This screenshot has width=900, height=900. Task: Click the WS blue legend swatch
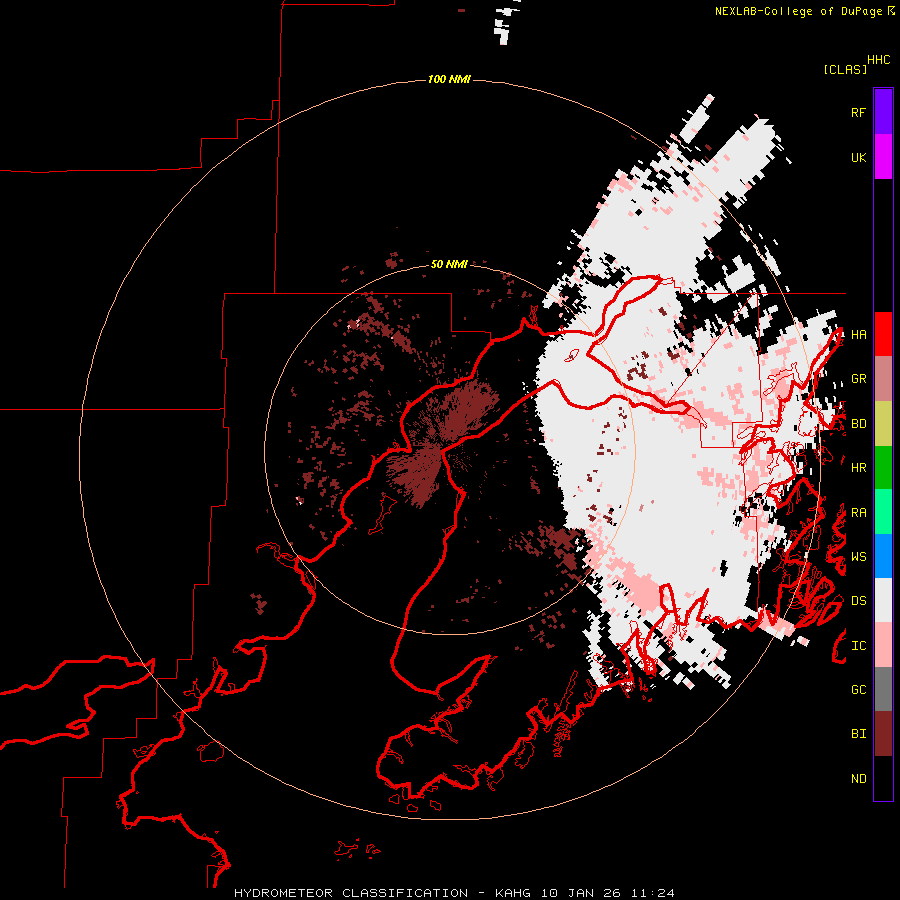point(883,556)
